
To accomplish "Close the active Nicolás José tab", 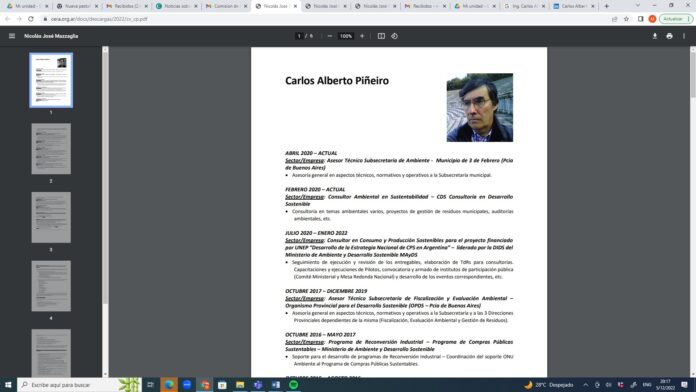I will click(295, 6).
